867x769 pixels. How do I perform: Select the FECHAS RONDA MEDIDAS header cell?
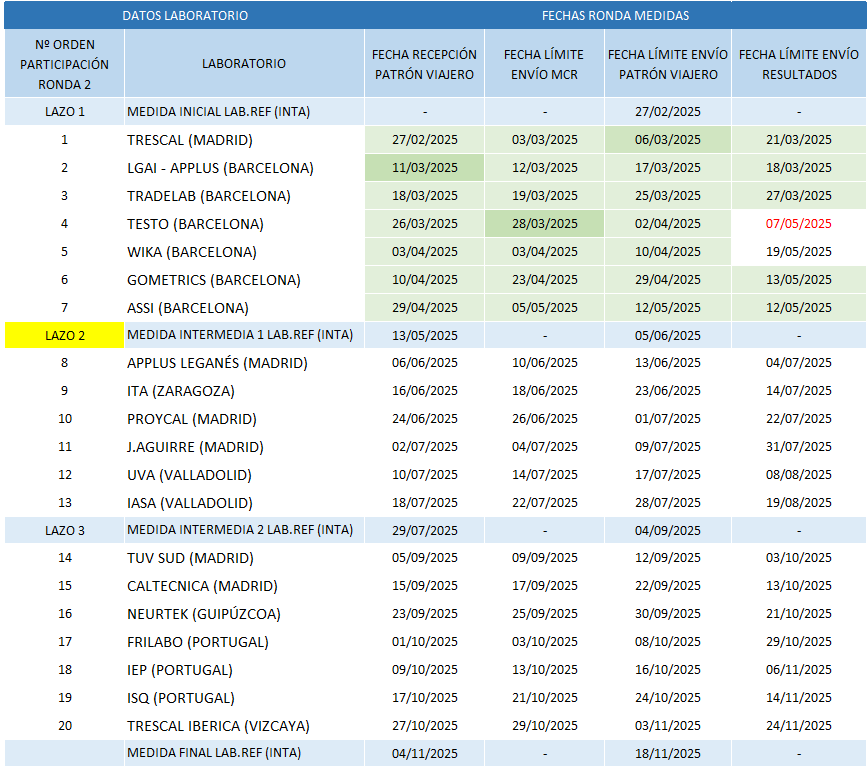click(615, 15)
